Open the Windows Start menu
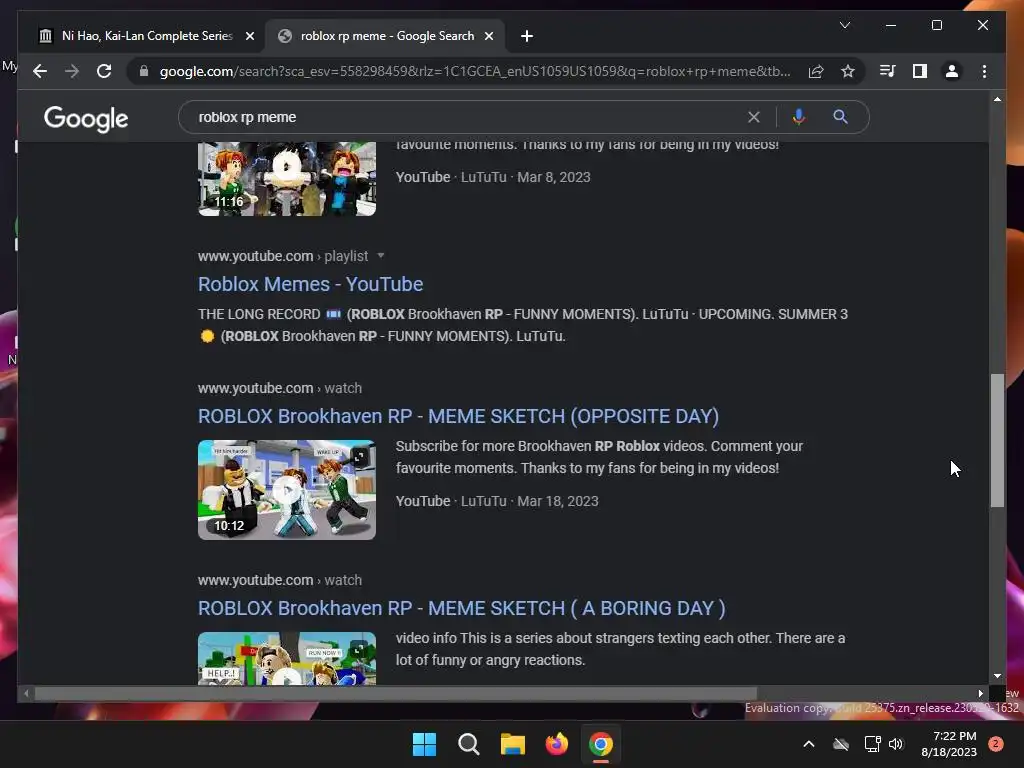Image resolution: width=1024 pixels, height=768 pixels. 424,744
